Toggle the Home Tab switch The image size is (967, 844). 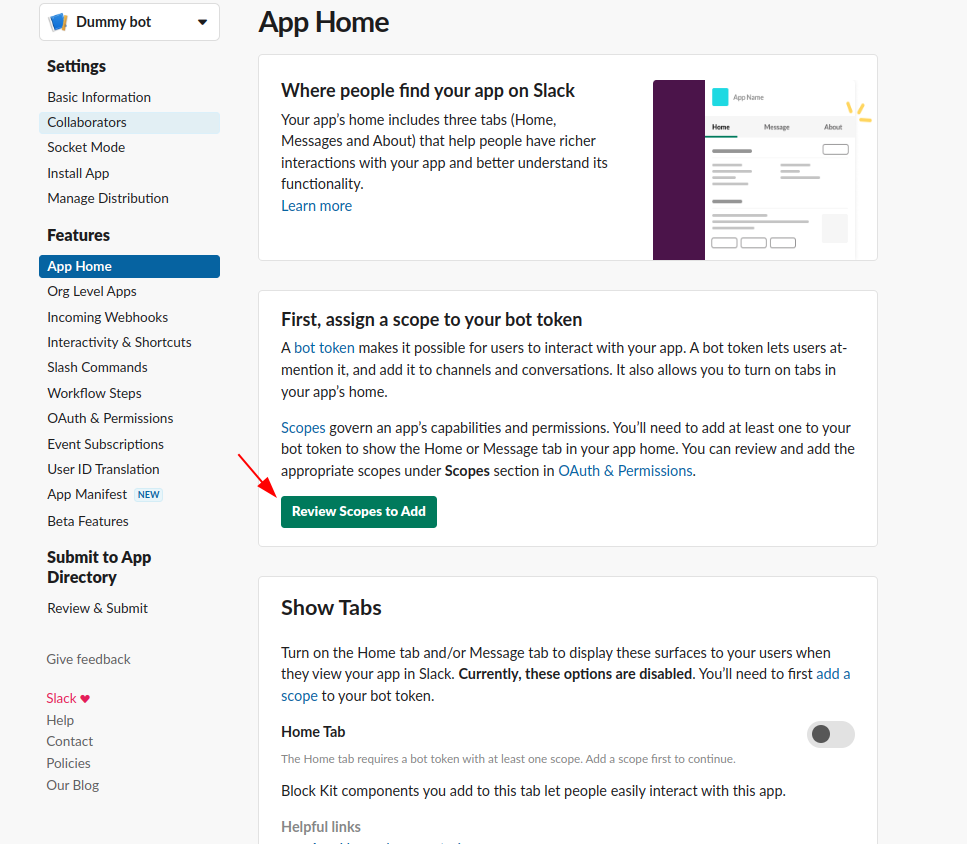(x=830, y=734)
